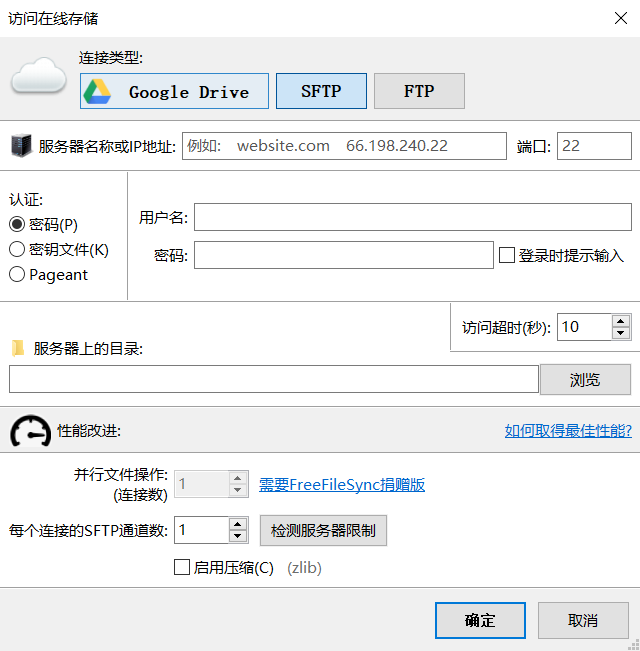
Task: Switch to SFTP connection type
Action: click(x=321, y=91)
